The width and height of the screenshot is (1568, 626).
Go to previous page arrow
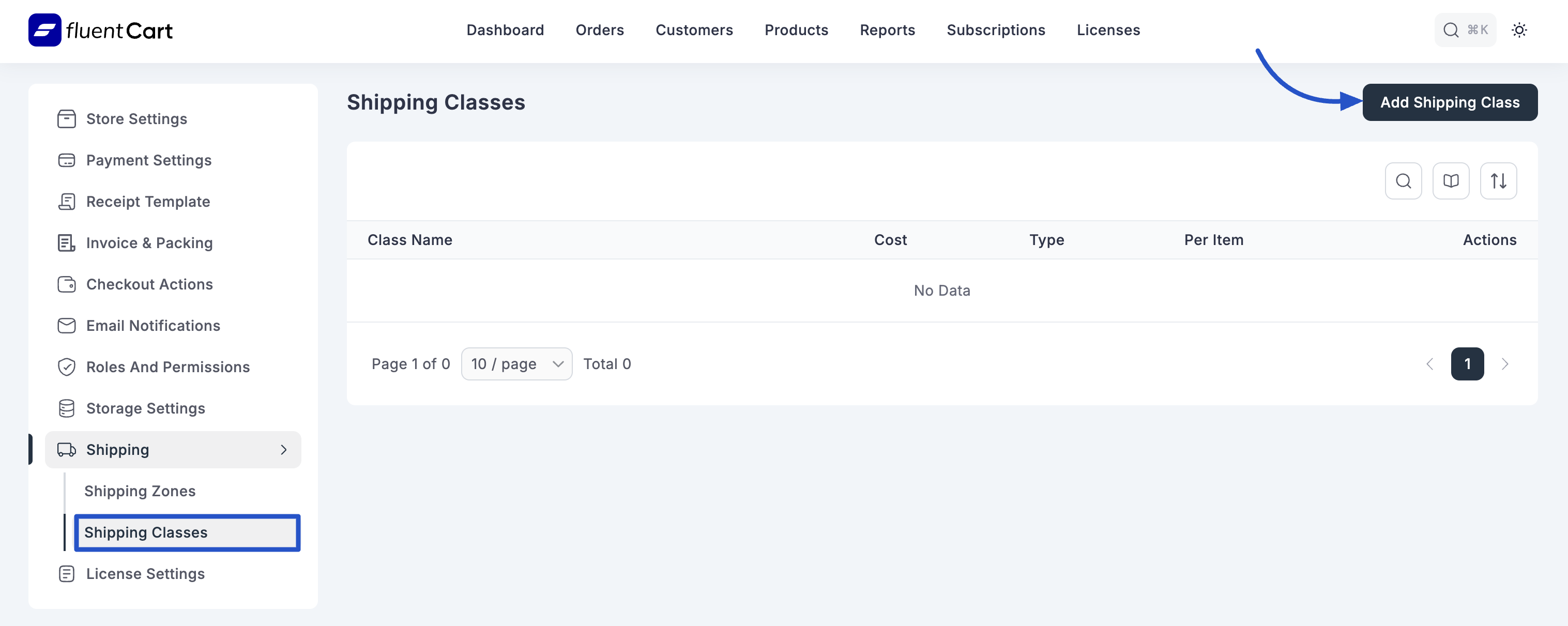click(x=1430, y=364)
